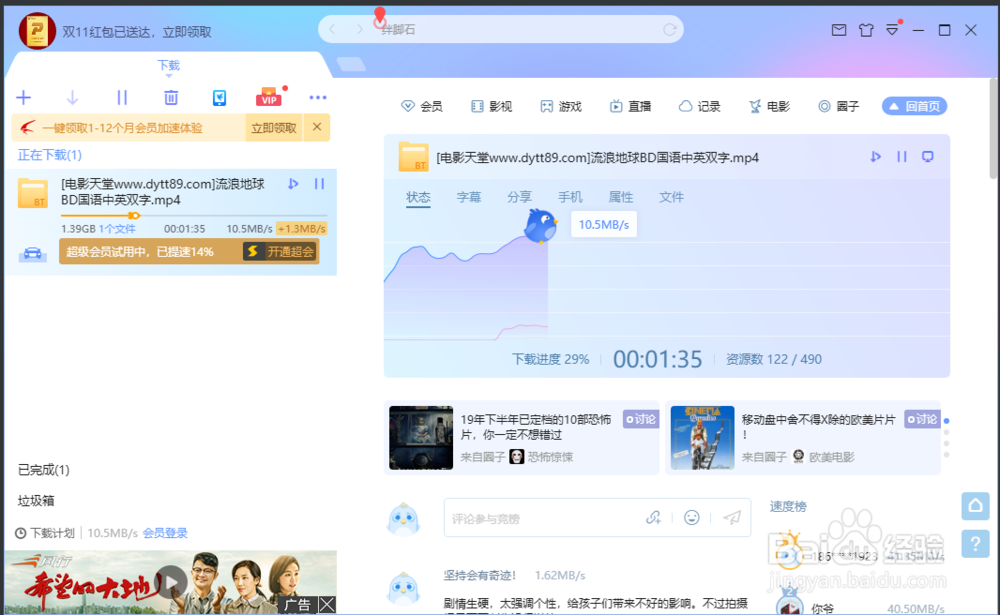This screenshot has width=1000, height=615.
Task: Play while downloading in the download list item
Action: [x=293, y=184]
